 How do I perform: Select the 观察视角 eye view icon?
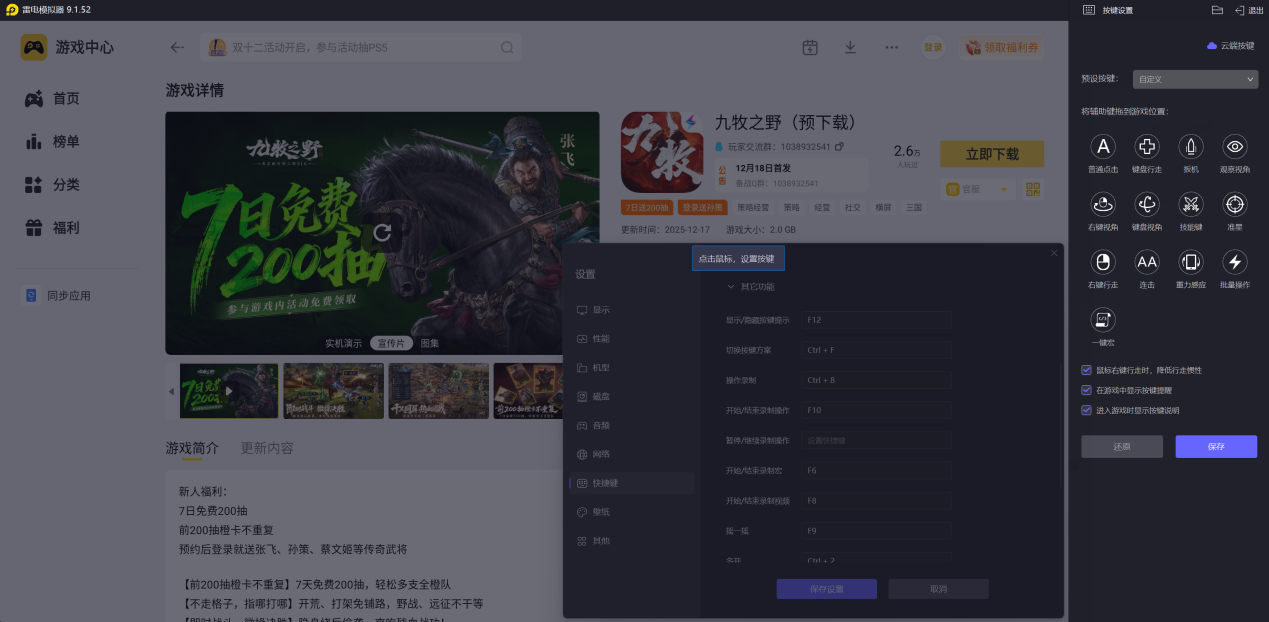[1236, 147]
